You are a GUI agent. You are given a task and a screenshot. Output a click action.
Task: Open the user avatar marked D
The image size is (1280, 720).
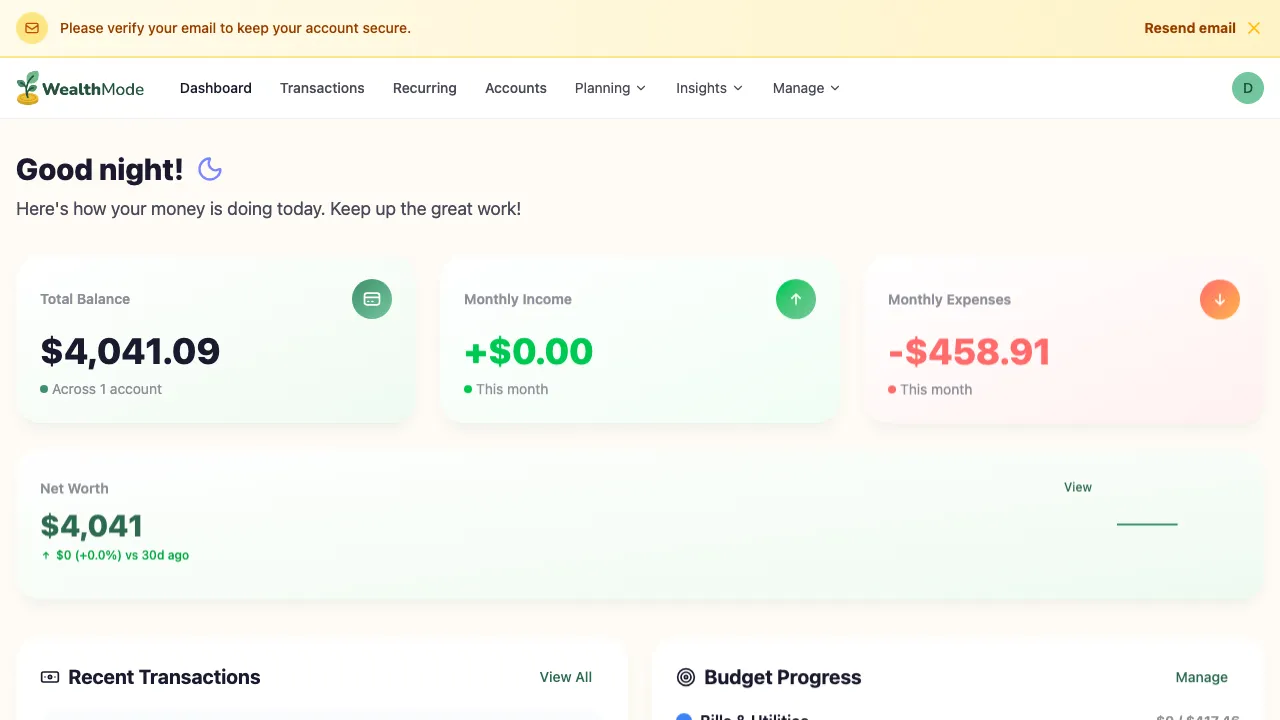(1247, 88)
